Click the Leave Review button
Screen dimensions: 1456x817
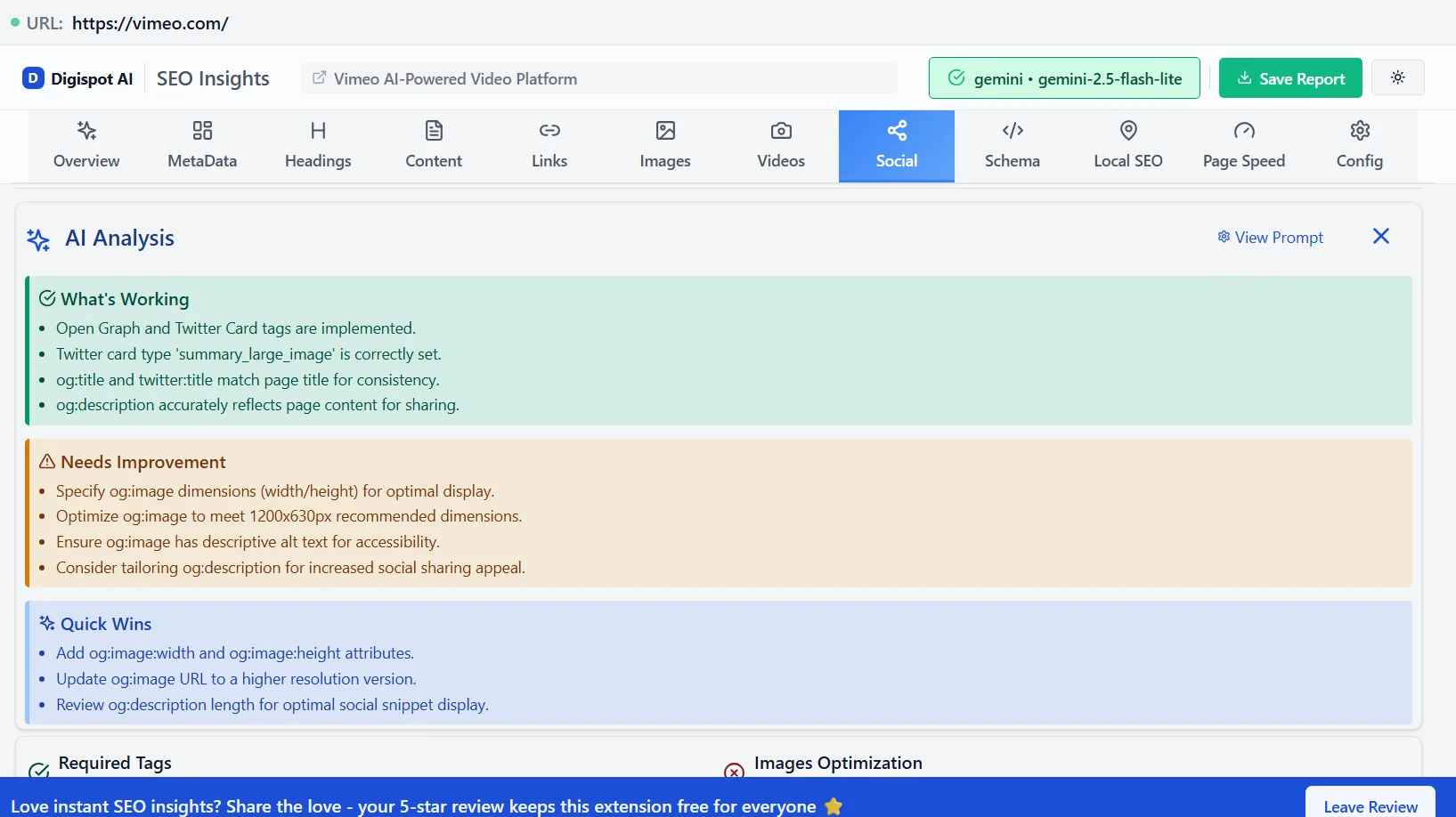pos(1371,805)
